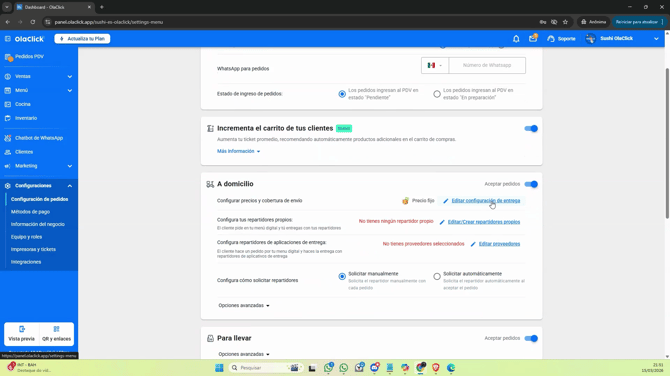670x376 pixels.
Task: Expand Más información under Incrementa el carrito
Action: point(238,151)
